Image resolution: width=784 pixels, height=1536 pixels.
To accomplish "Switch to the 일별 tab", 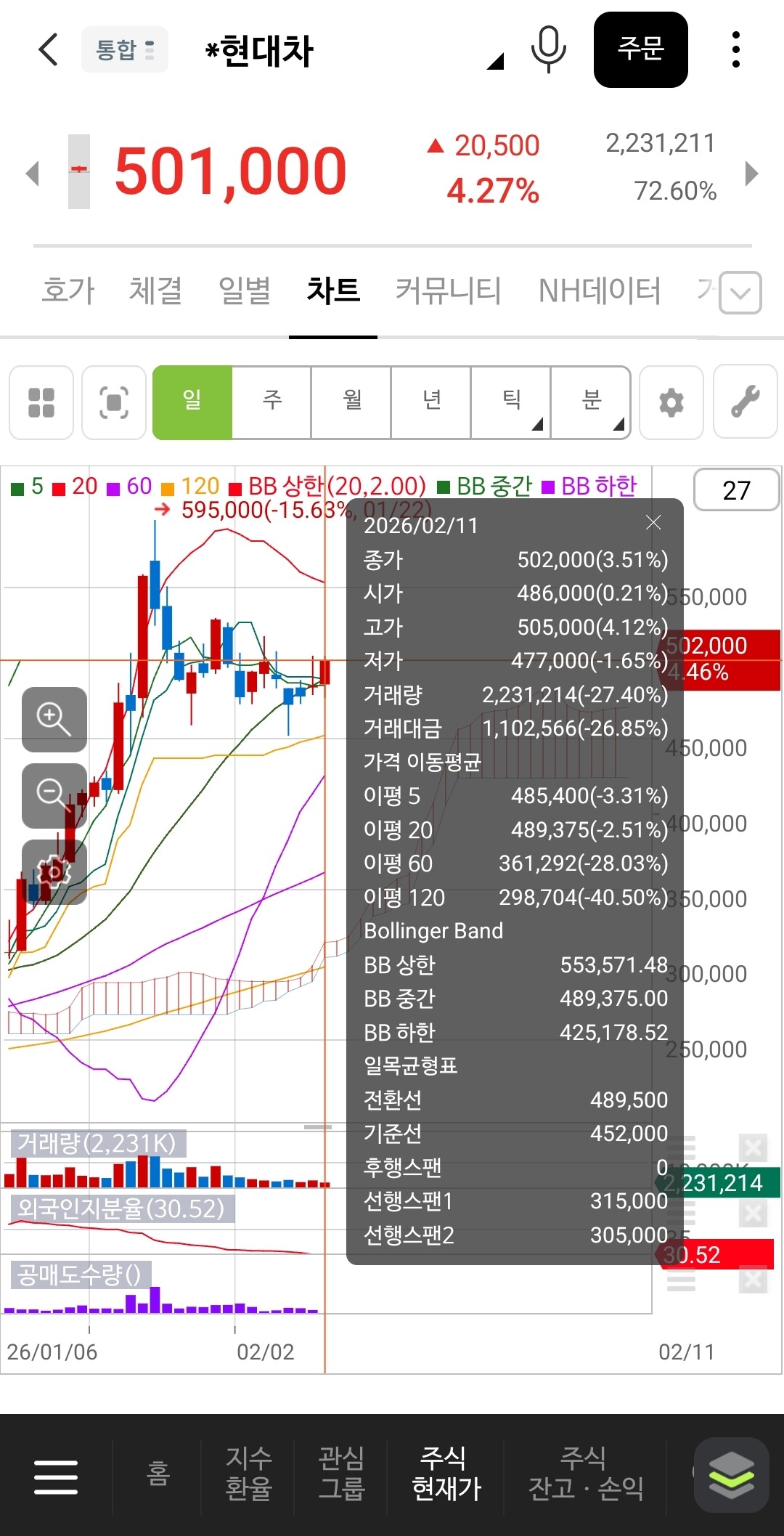I will pos(245,290).
